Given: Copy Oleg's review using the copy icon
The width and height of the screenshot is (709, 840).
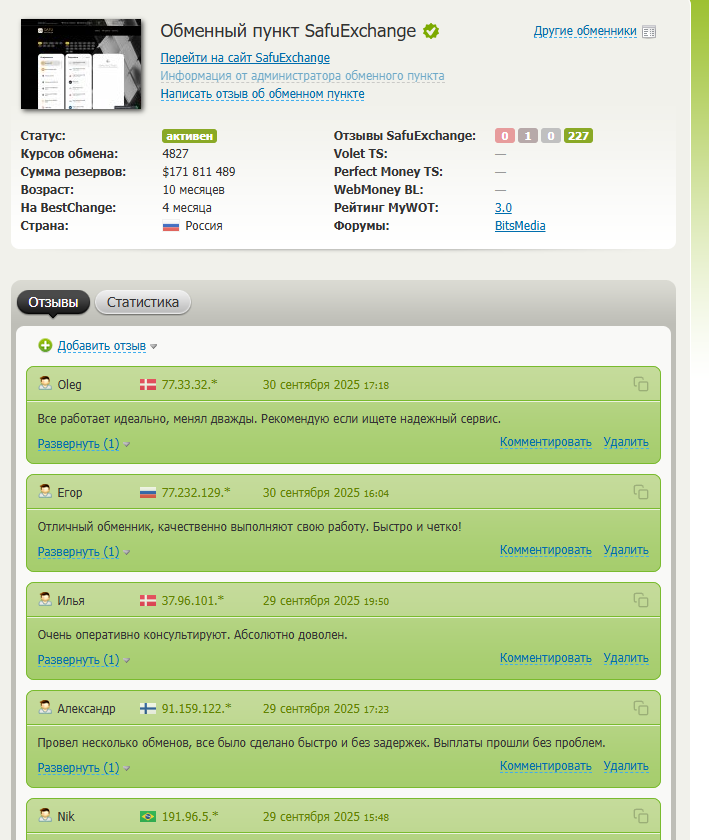Looking at the screenshot, I should coord(640,384).
